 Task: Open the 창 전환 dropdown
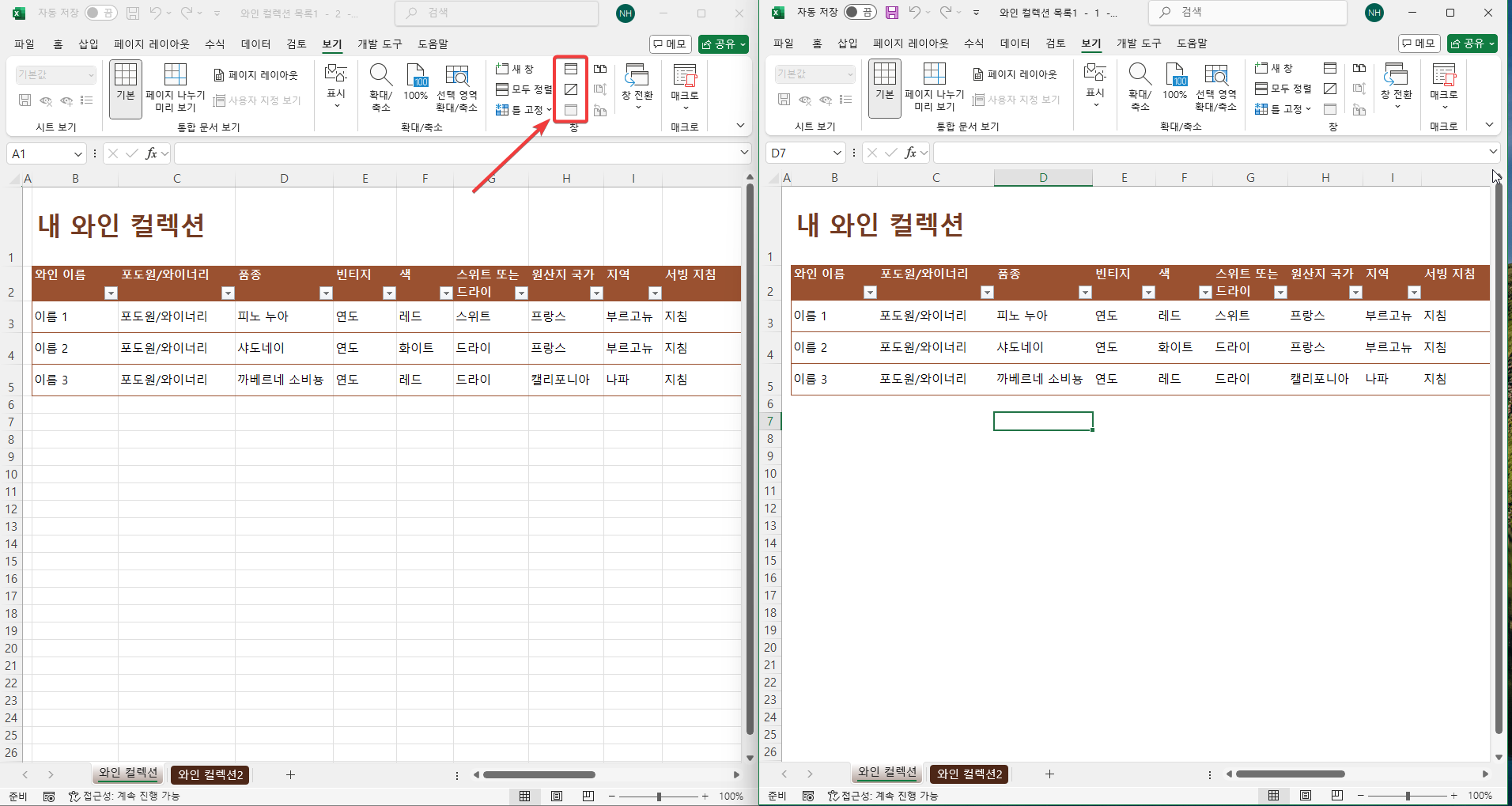637,87
